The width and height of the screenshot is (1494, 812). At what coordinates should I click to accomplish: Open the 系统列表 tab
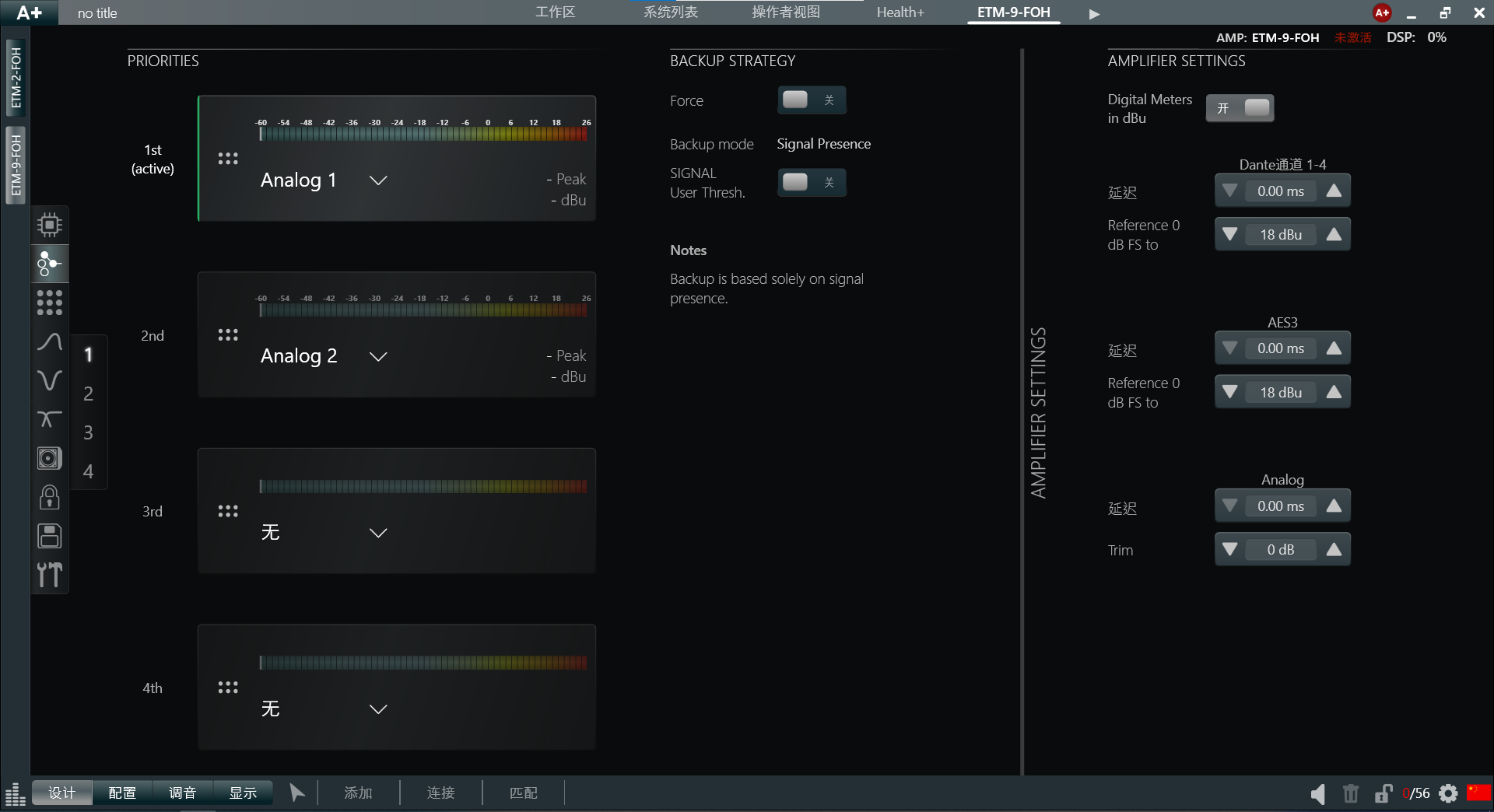point(670,12)
